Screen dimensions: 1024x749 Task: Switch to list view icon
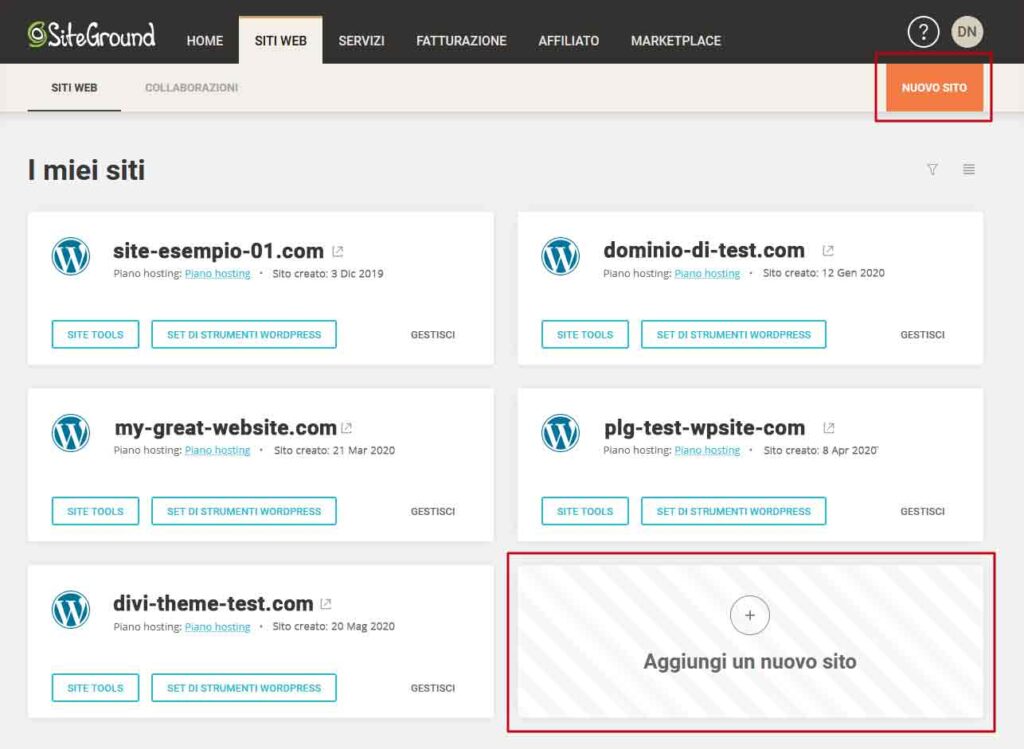968,170
